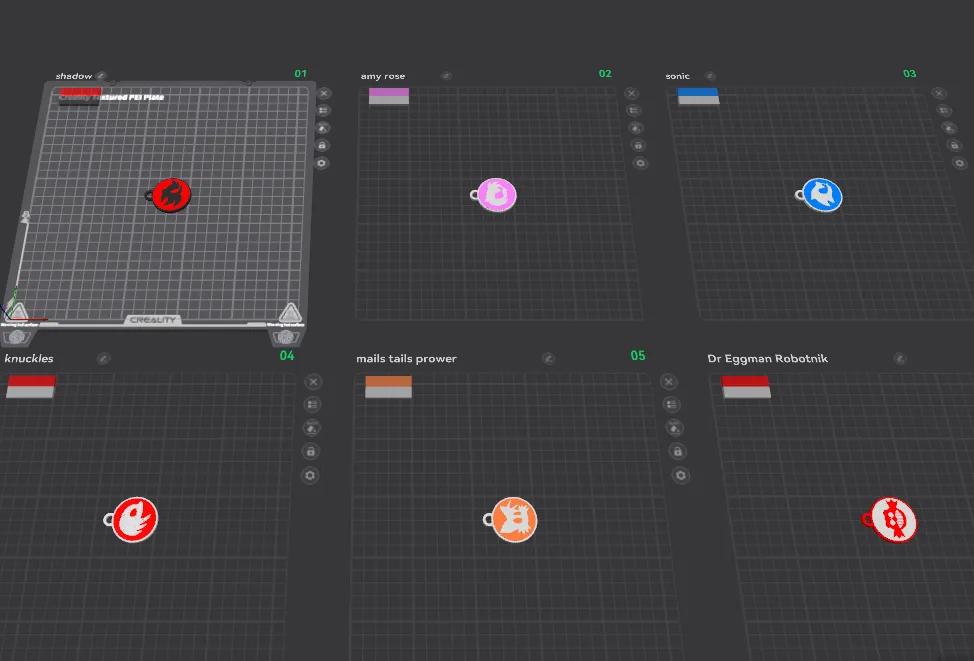This screenshot has width=974, height=661.
Task: Open gear settings for mails tails prower plate
Action: click(x=681, y=475)
